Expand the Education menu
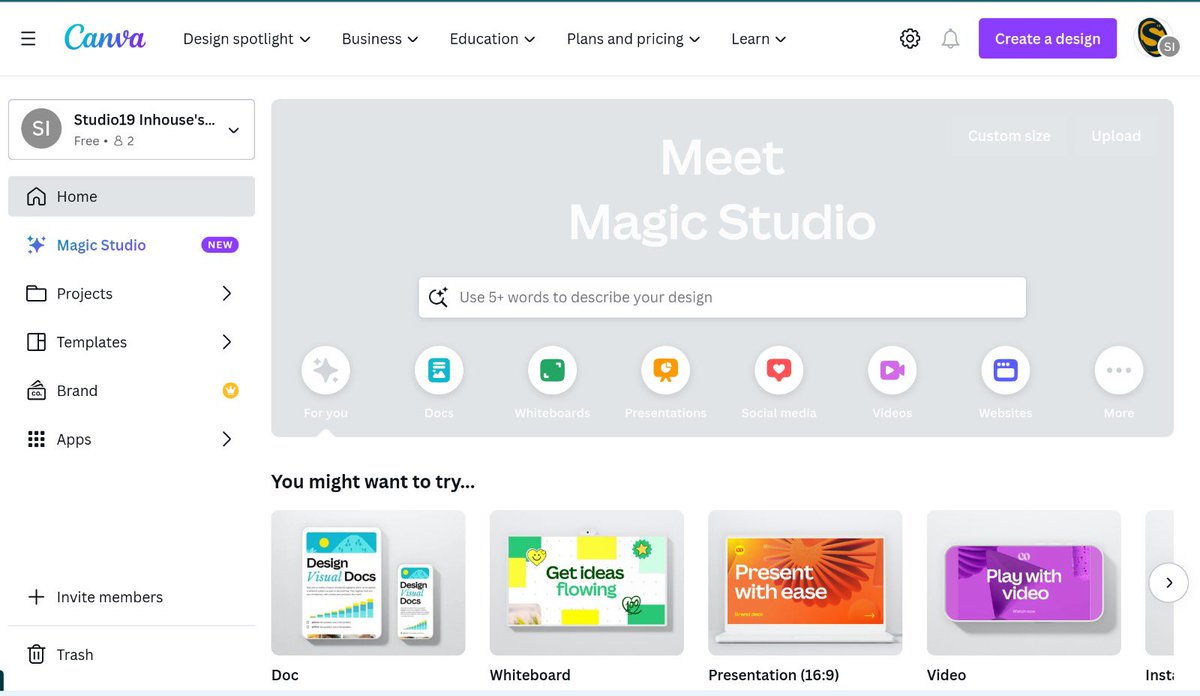 pyautogui.click(x=493, y=39)
